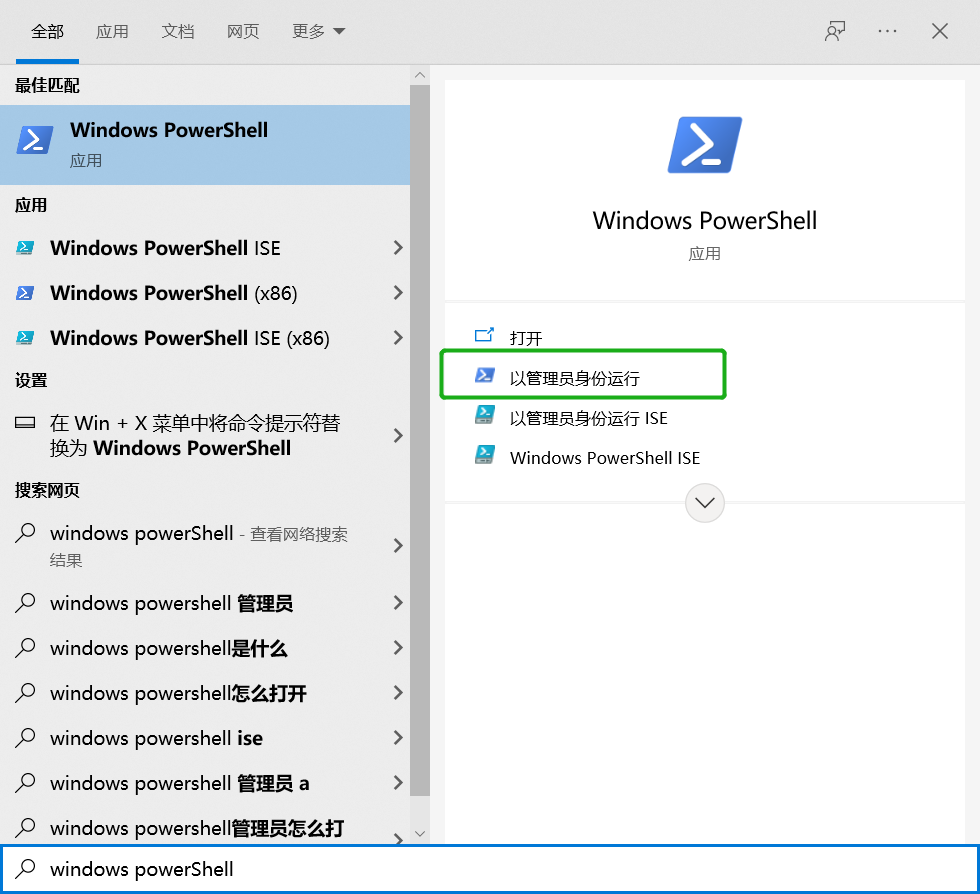
Task: Switch to the 文档 tab
Action: click(178, 31)
